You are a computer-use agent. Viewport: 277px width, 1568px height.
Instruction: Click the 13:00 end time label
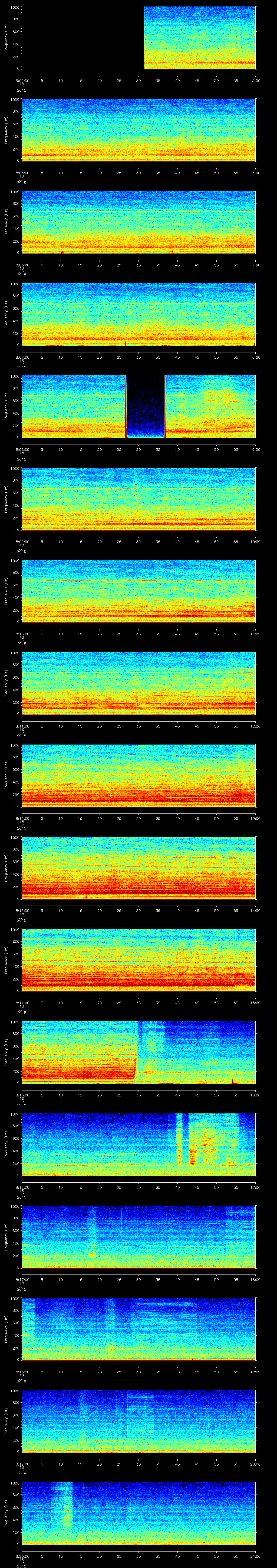(x=255, y=818)
